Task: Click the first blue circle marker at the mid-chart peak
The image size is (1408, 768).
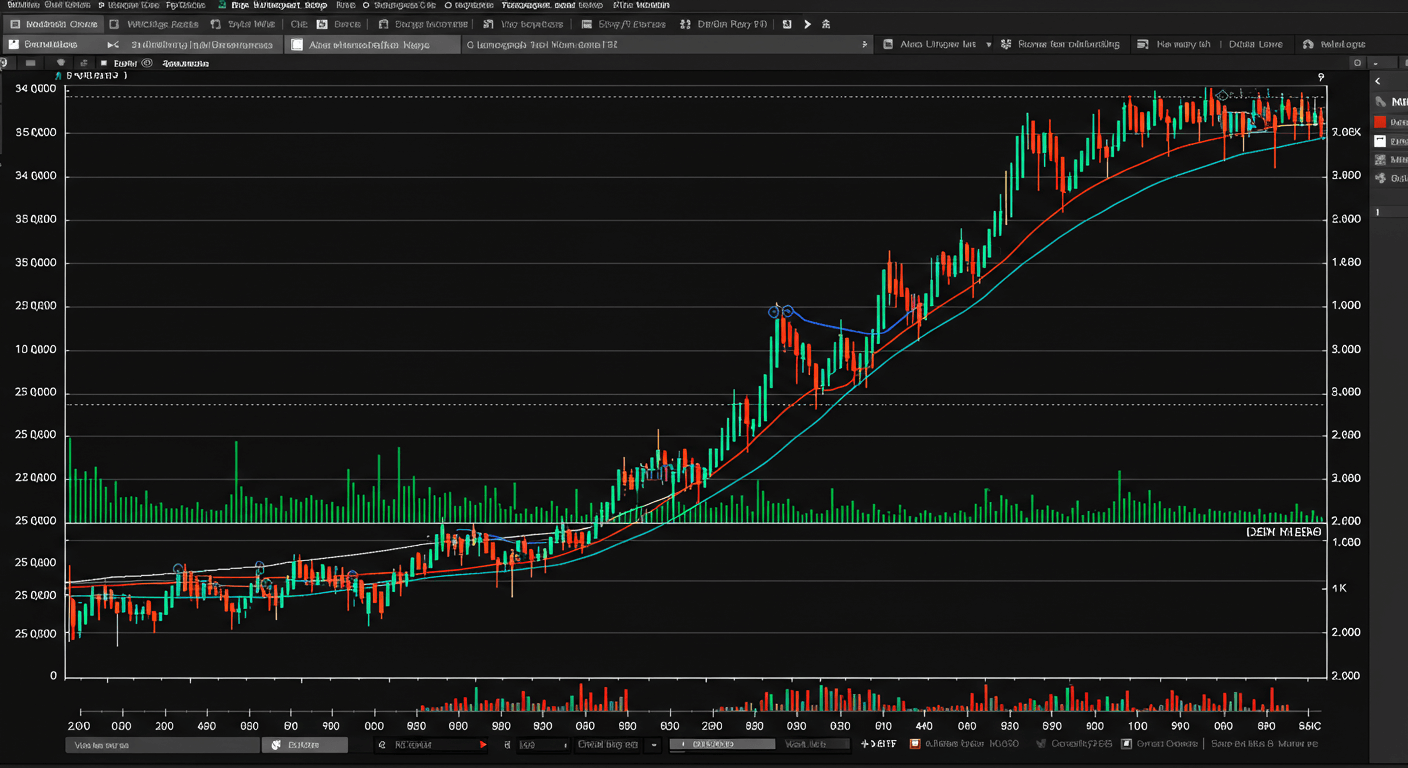Action: pyautogui.click(x=774, y=312)
